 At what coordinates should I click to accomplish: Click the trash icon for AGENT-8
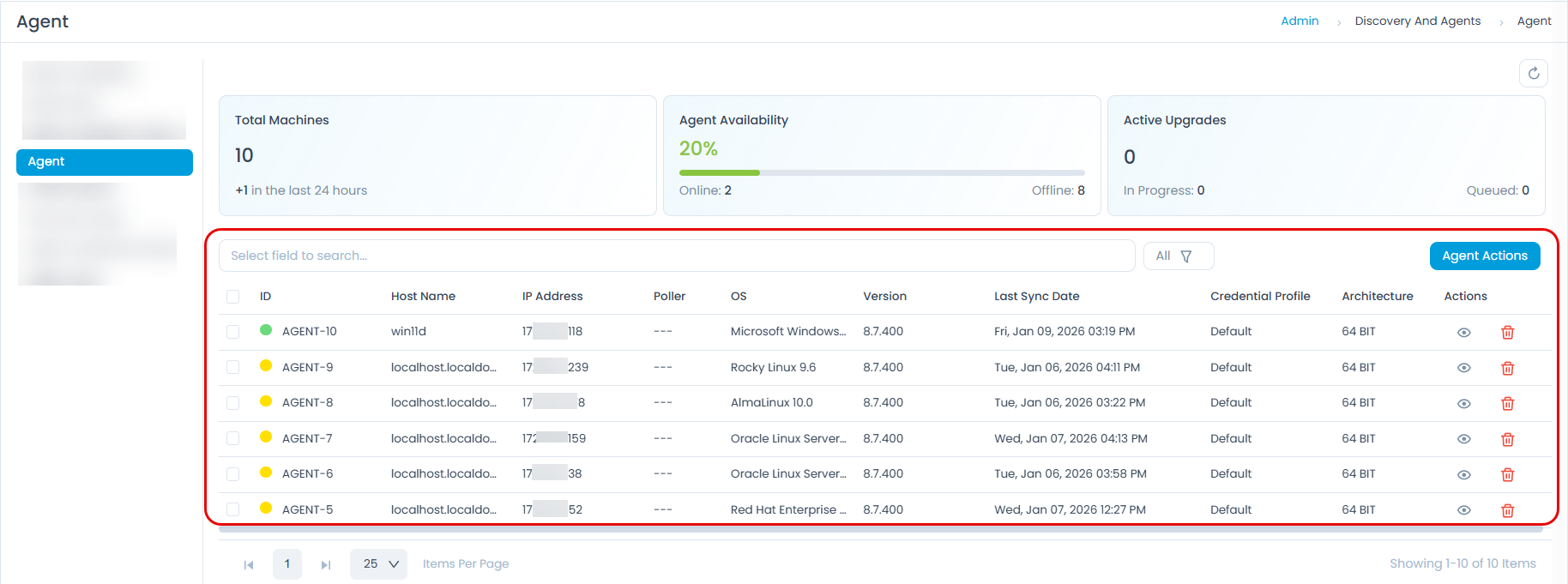point(1507,404)
